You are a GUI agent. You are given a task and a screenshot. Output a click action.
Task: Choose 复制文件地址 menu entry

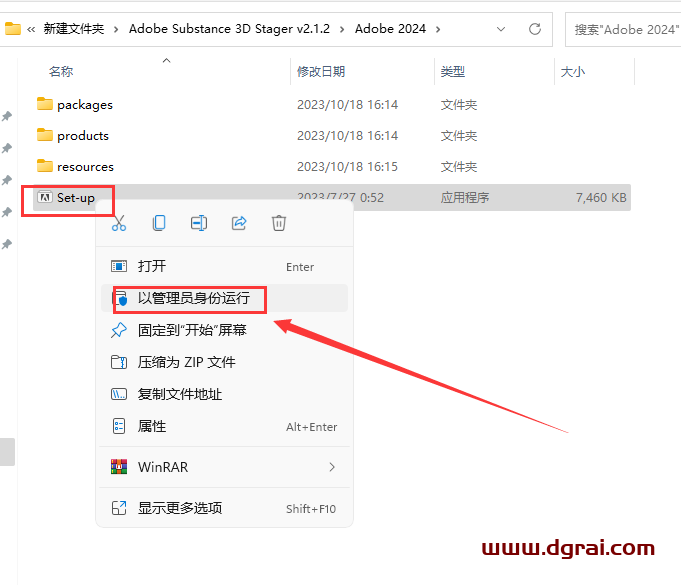[224, 394]
